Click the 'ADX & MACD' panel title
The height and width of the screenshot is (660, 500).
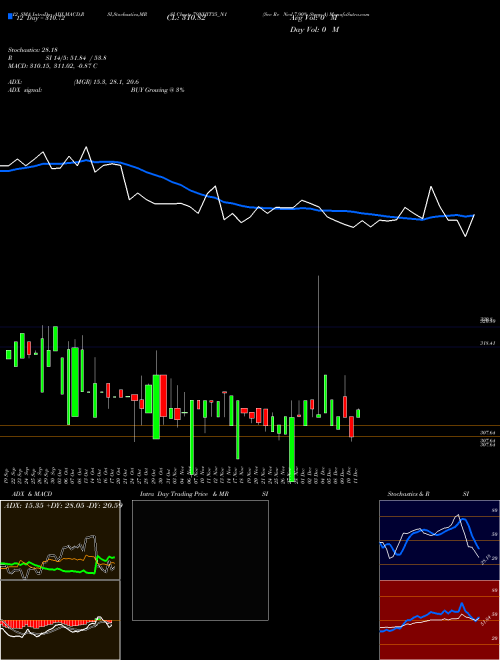click(x=32, y=494)
